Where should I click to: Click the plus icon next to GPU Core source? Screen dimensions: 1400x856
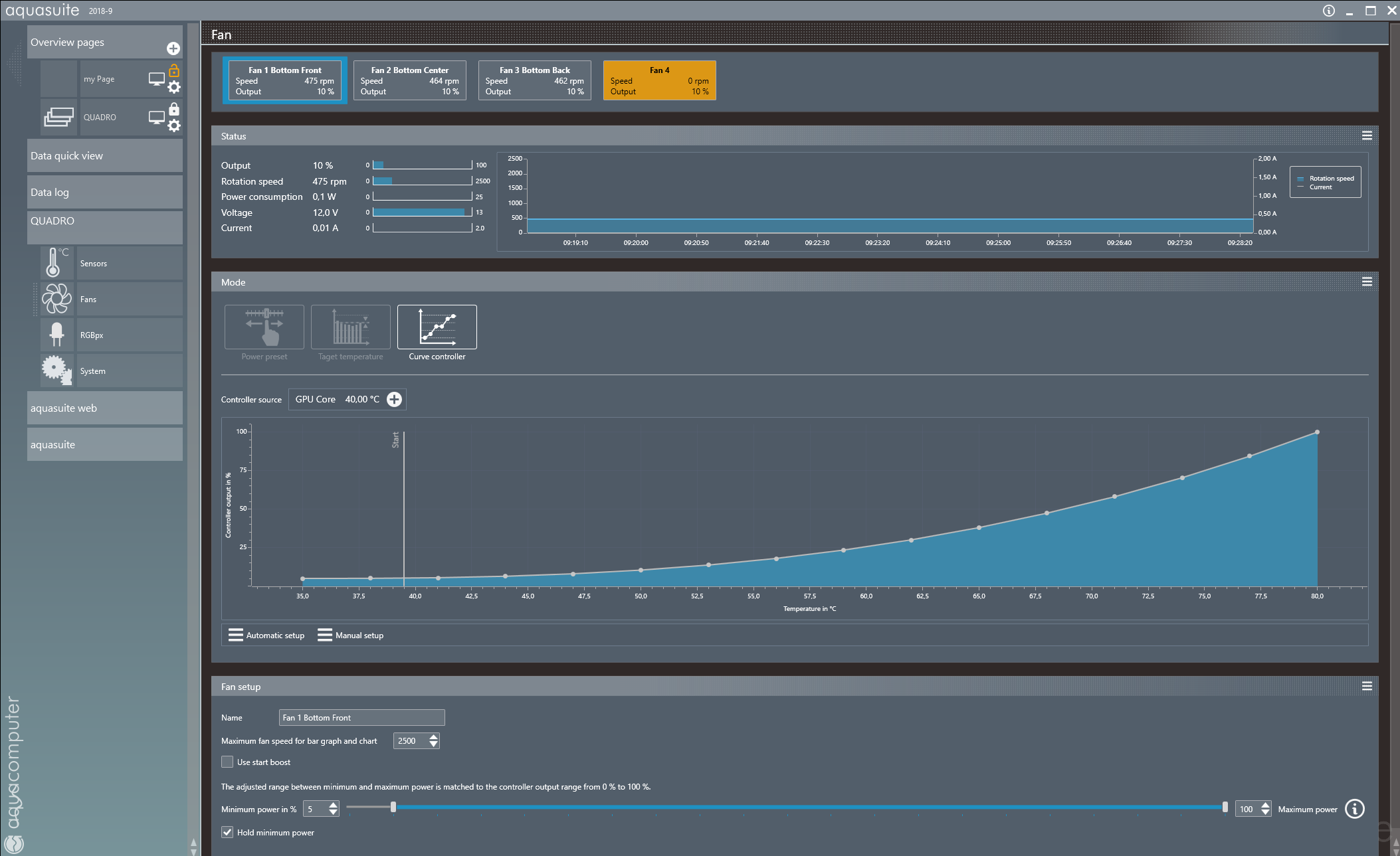[394, 399]
